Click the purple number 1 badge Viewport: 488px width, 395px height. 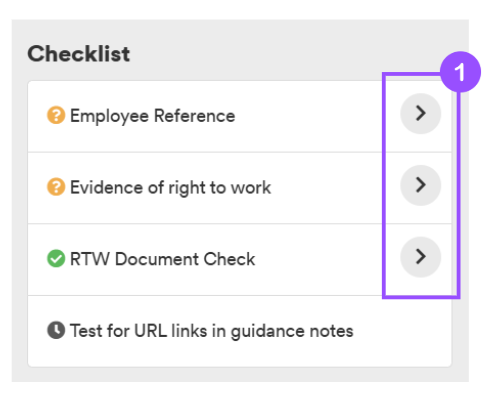[x=460, y=72]
